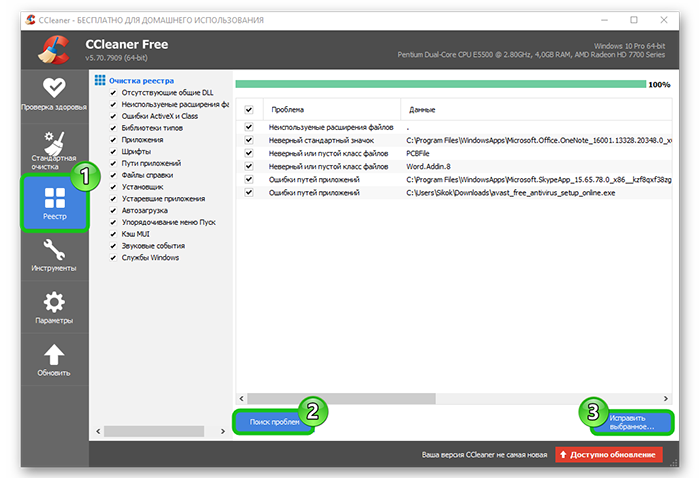Open the Health Check (Проверка здоровья) section
Screen dimensions: 700x478
point(54,94)
